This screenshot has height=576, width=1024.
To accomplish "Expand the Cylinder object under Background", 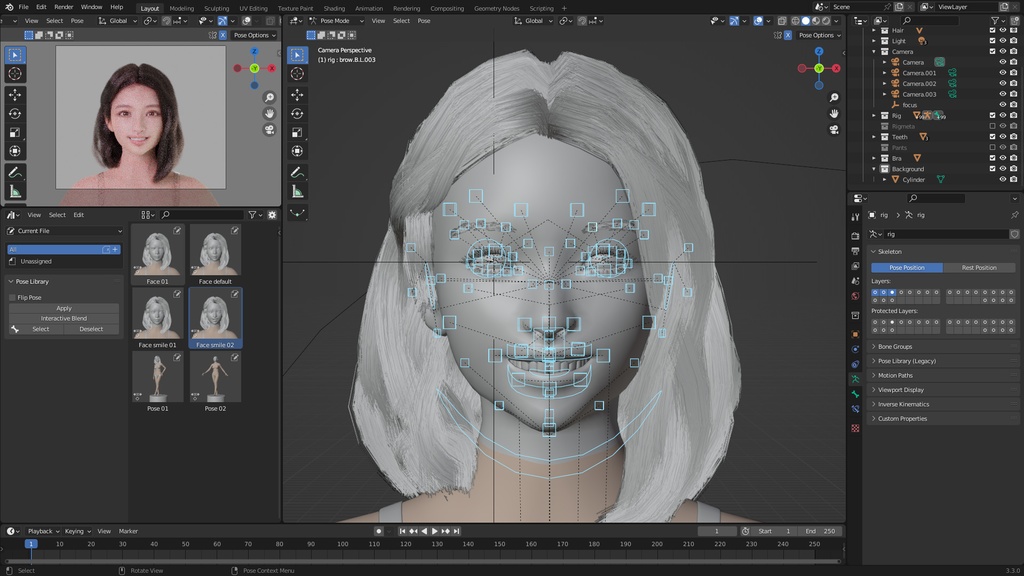I will click(x=885, y=179).
